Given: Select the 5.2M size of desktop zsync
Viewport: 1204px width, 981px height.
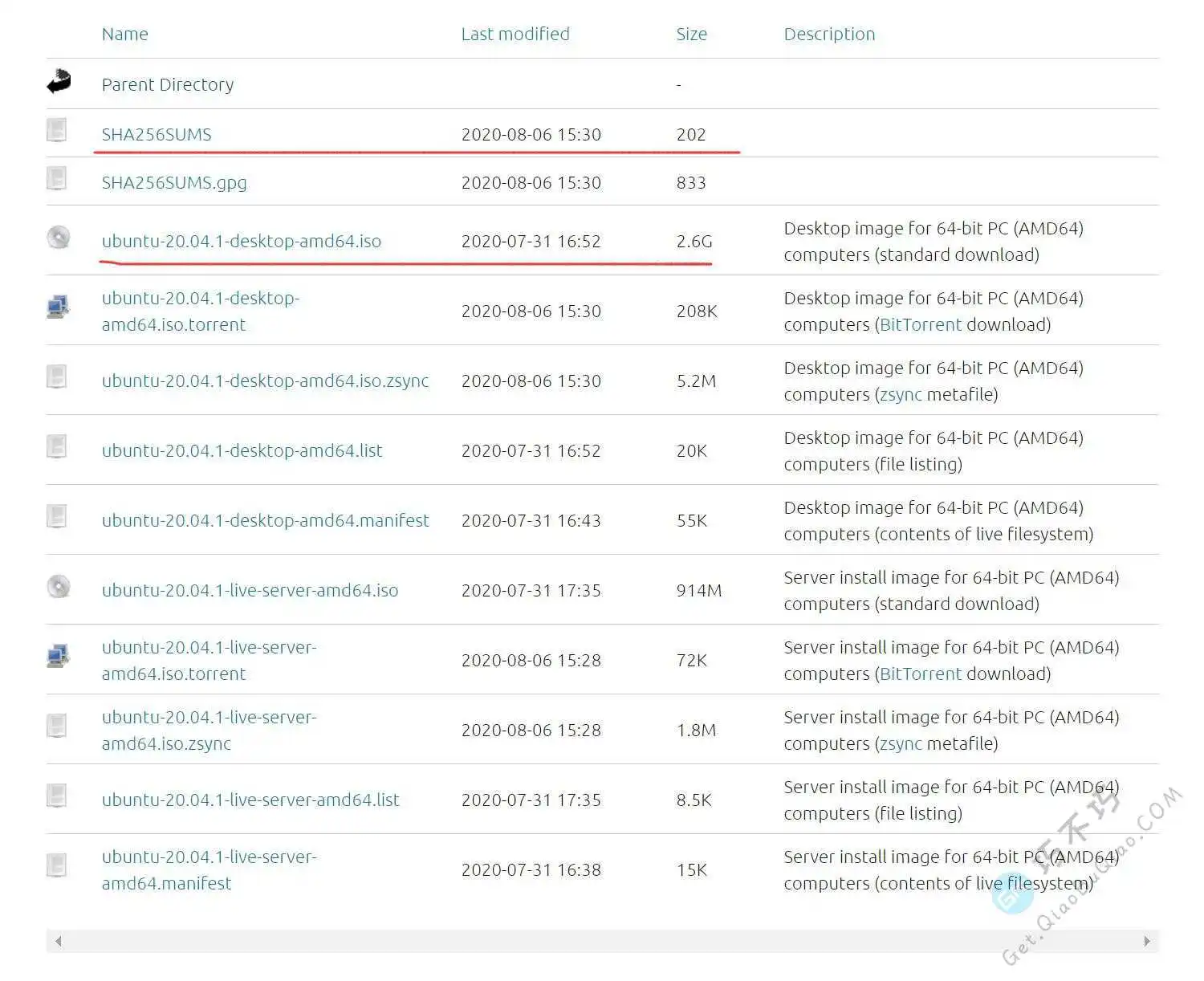Looking at the screenshot, I should (696, 381).
